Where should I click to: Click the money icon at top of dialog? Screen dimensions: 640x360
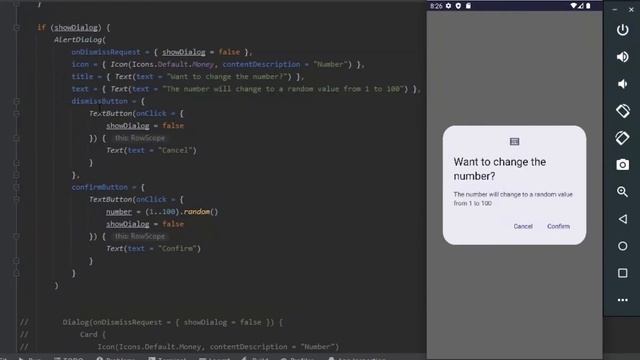coord(514,142)
